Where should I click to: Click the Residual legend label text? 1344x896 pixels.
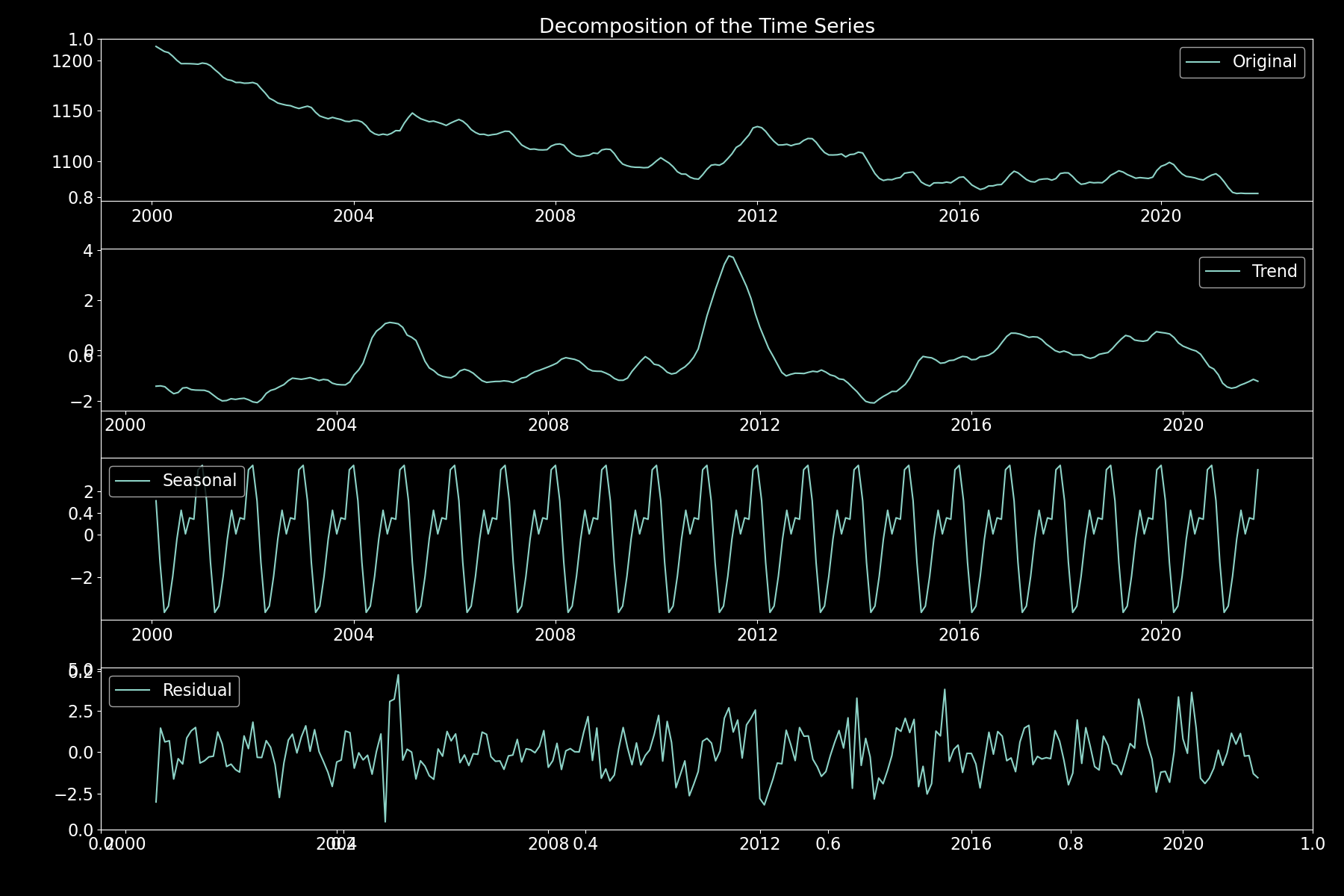click(198, 690)
